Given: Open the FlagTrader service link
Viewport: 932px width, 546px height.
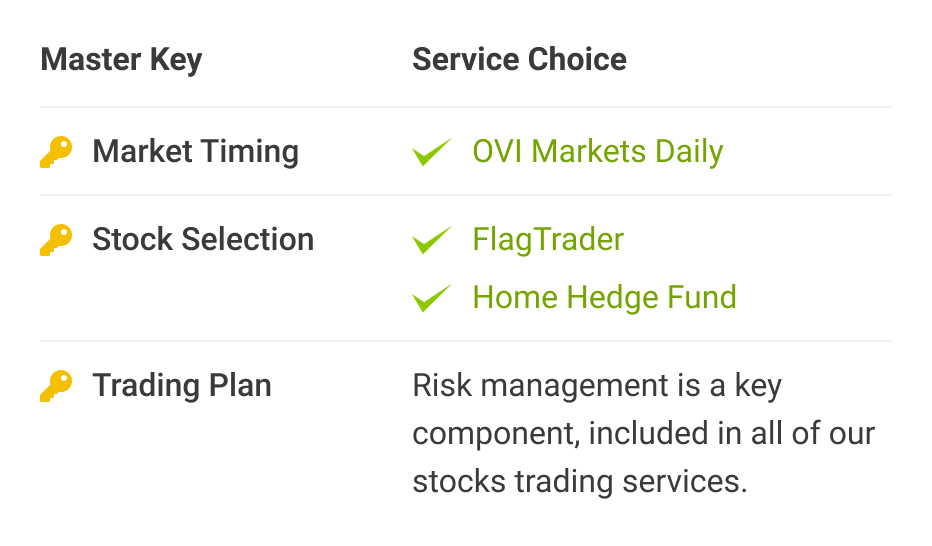Looking at the screenshot, I should point(548,240).
